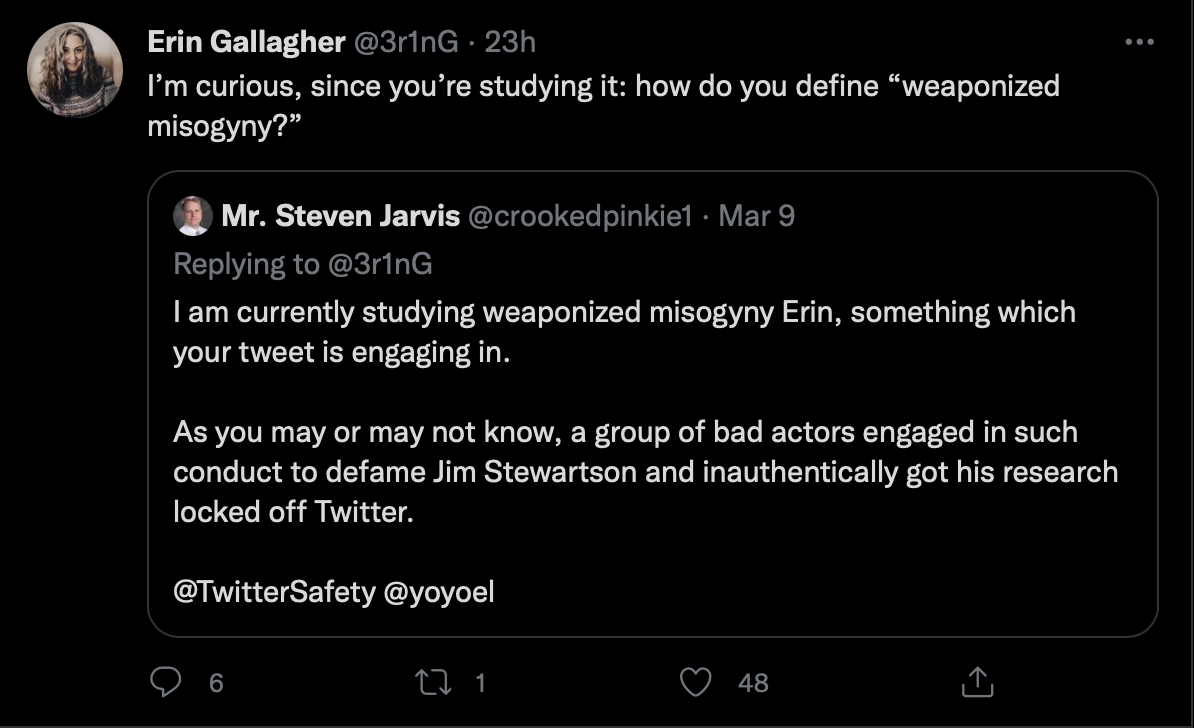Open Erin Gallagher's profile picture
This screenshot has width=1194, height=728.
click(74, 70)
